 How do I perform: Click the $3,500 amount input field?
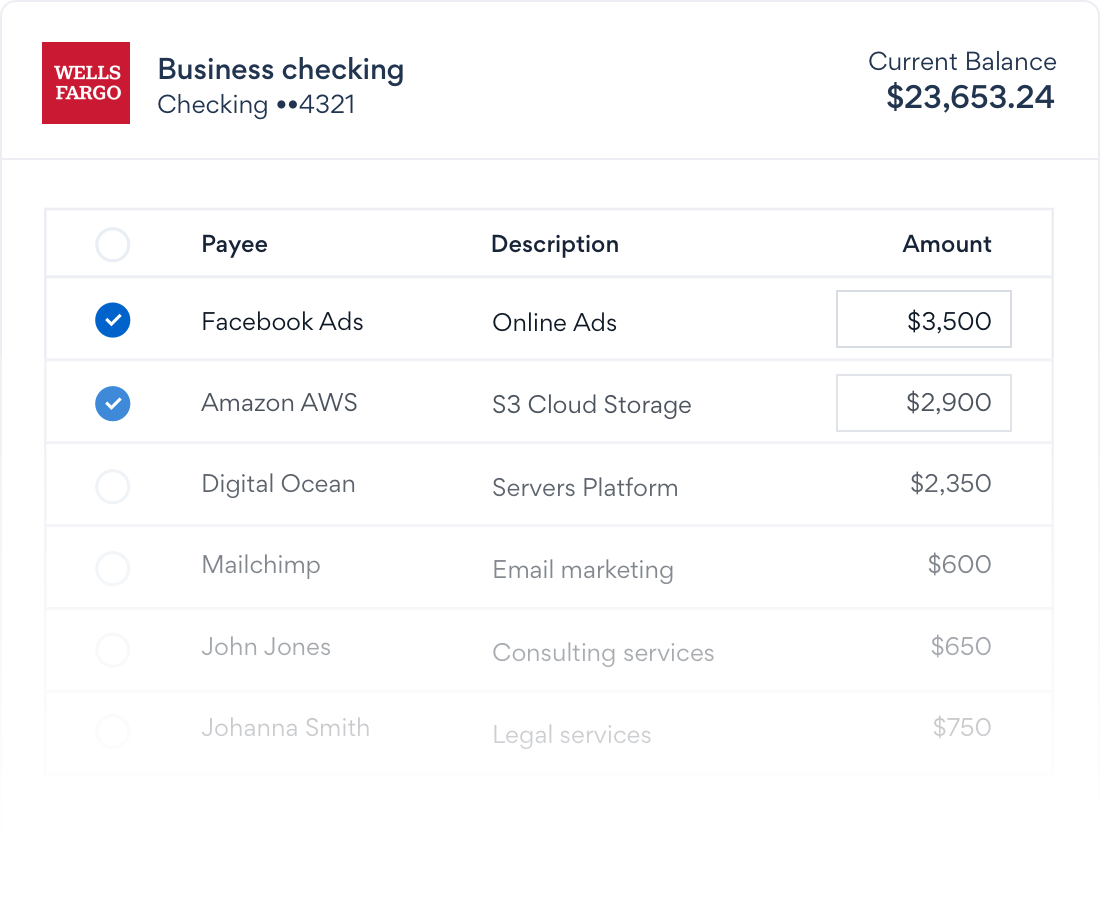(x=923, y=319)
